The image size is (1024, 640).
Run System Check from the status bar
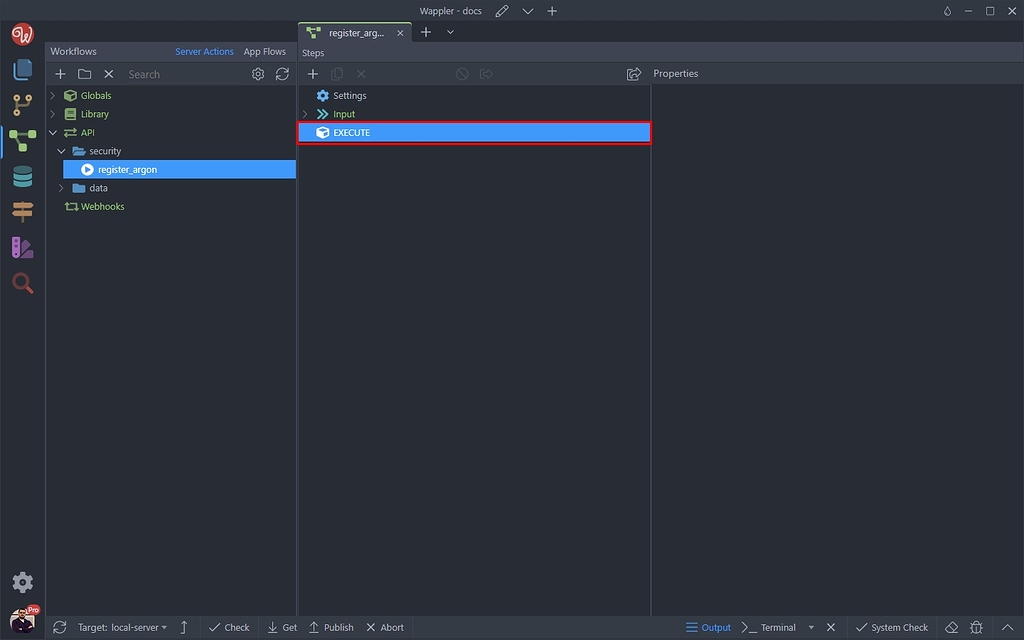coord(893,627)
